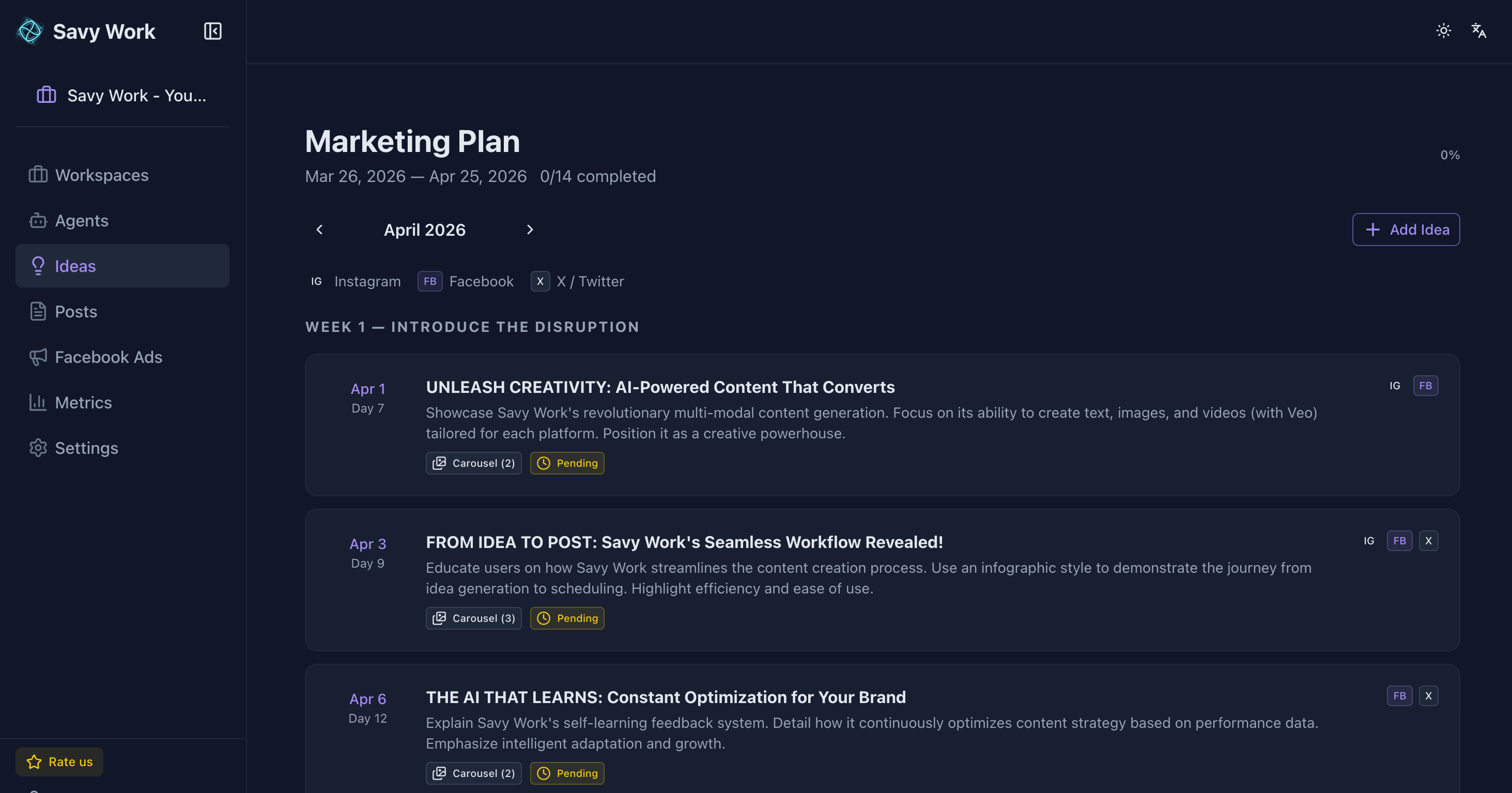The image size is (1512, 793).
Task: Click the Rate us button
Action: (x=59, y=761)
